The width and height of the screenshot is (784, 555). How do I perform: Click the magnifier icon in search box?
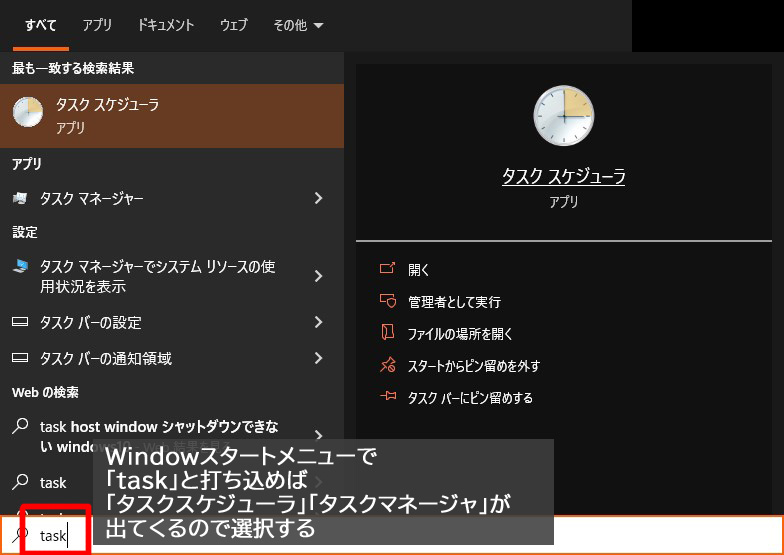pyautogui.click(x=20, y=535)
